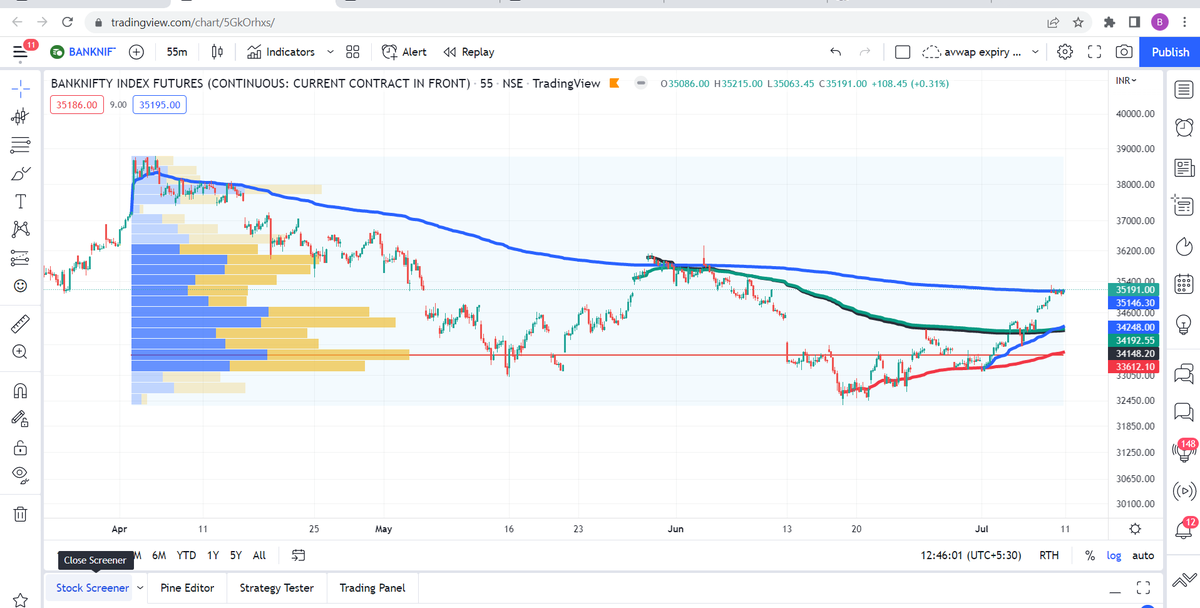Open My Ideas lightbulb panel
This screenshot has height=608, width=1200.
tap(1184, 323)
